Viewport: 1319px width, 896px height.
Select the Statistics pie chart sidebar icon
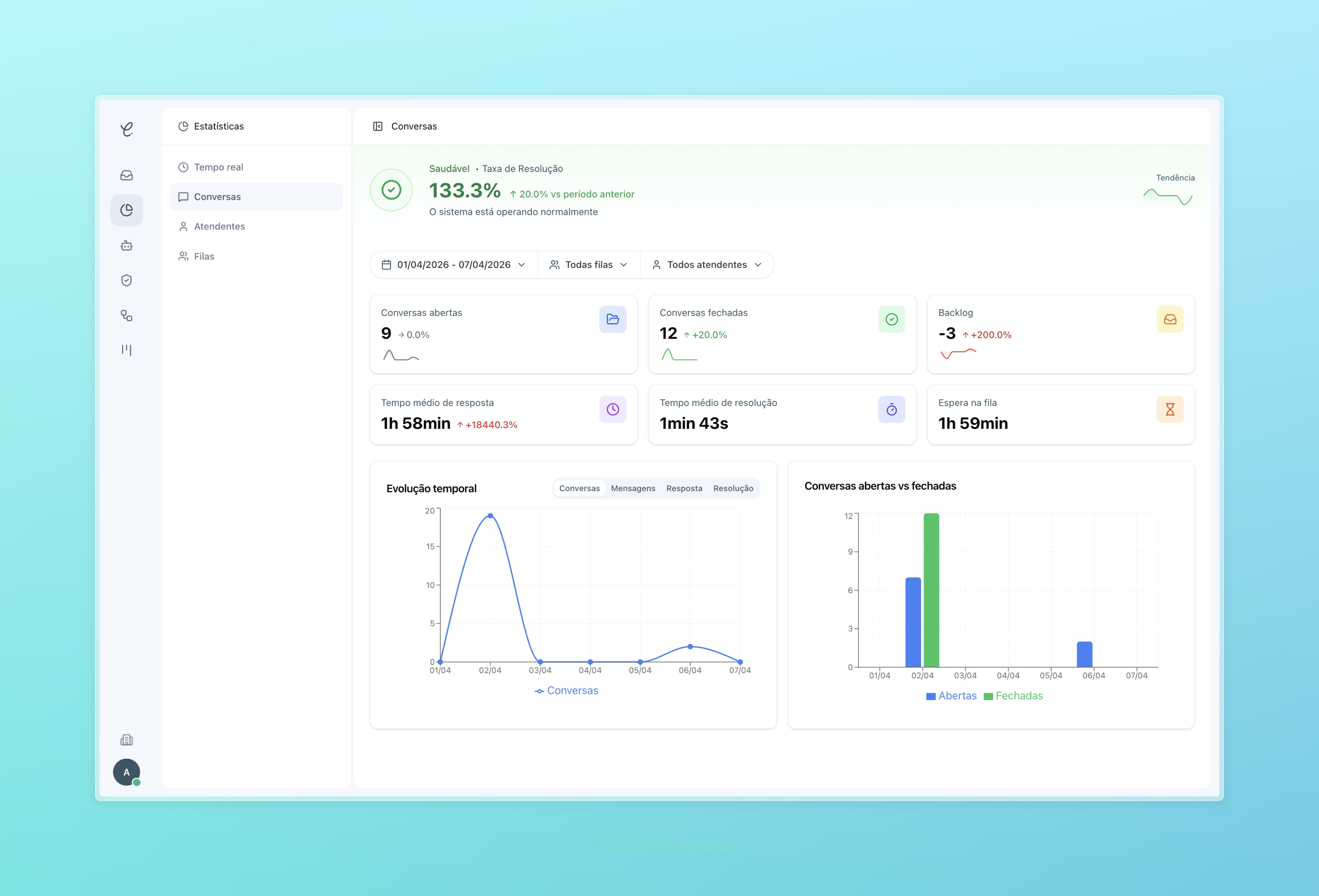pyautogui.click(x=127, y=209)
